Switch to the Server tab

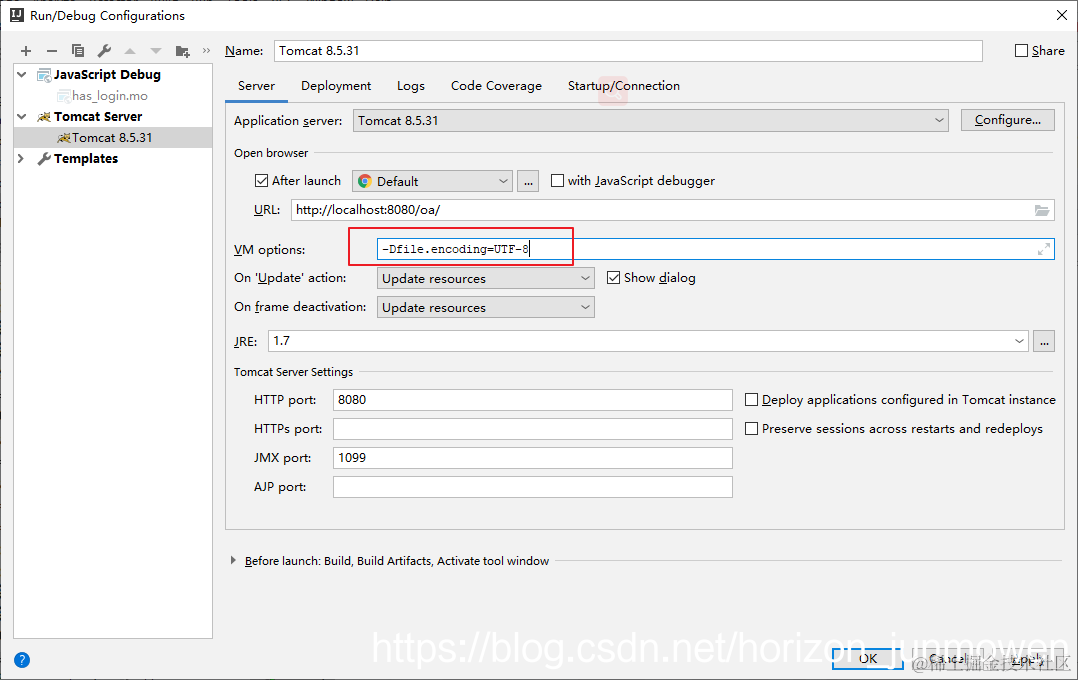tap(256, 86)
